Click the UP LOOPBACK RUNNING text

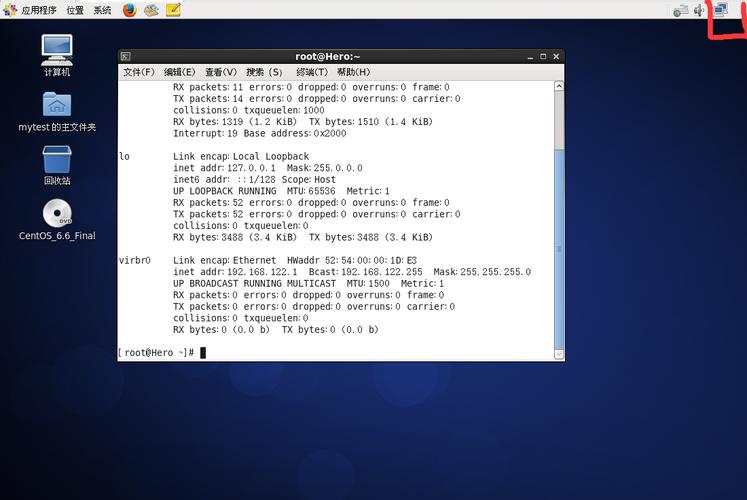pyautogui.click(x=224, y=191)
